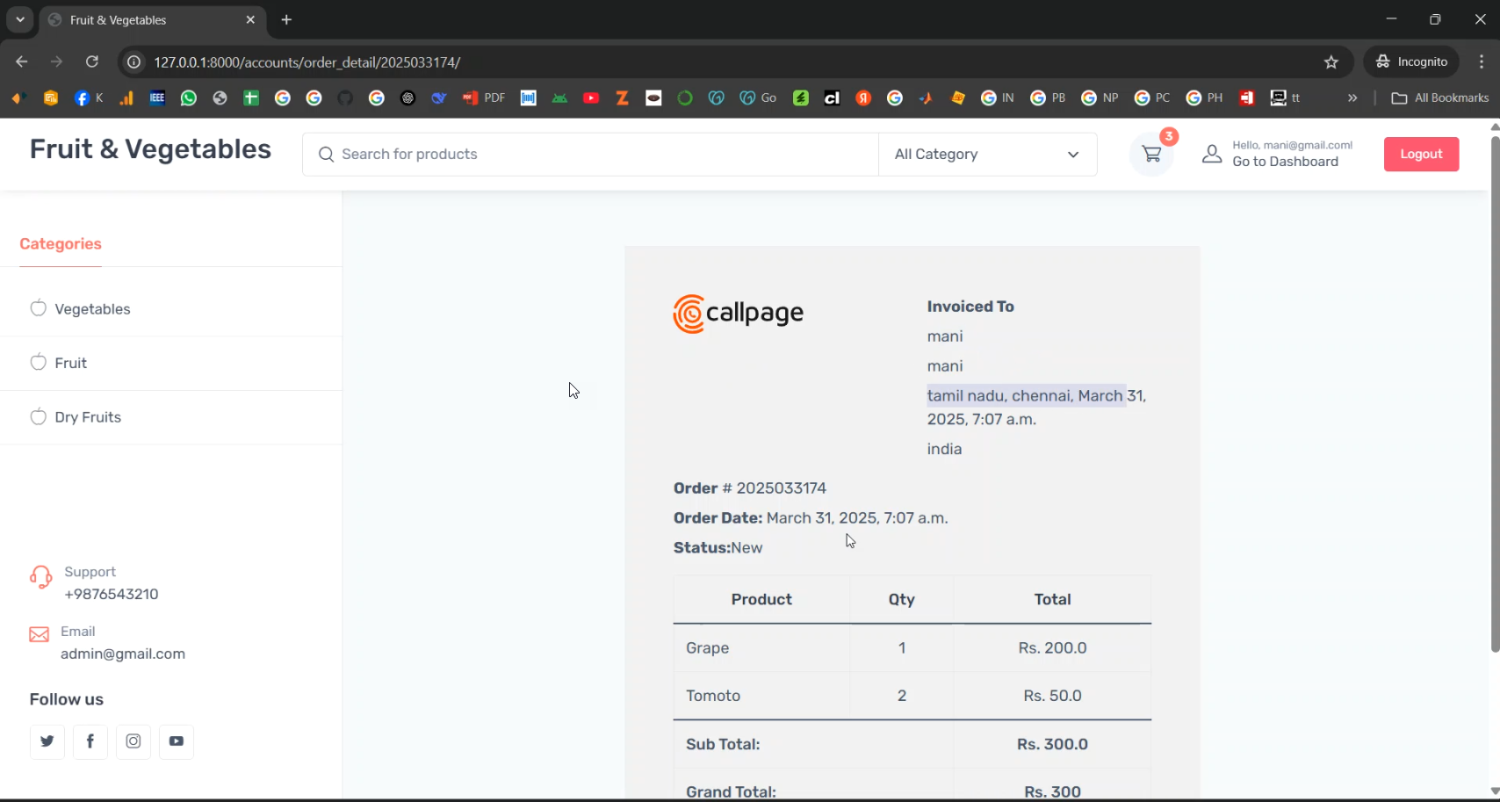1500x802 pixels.
Task: Click the user profile icon
Action: [x=1212, y=154]
